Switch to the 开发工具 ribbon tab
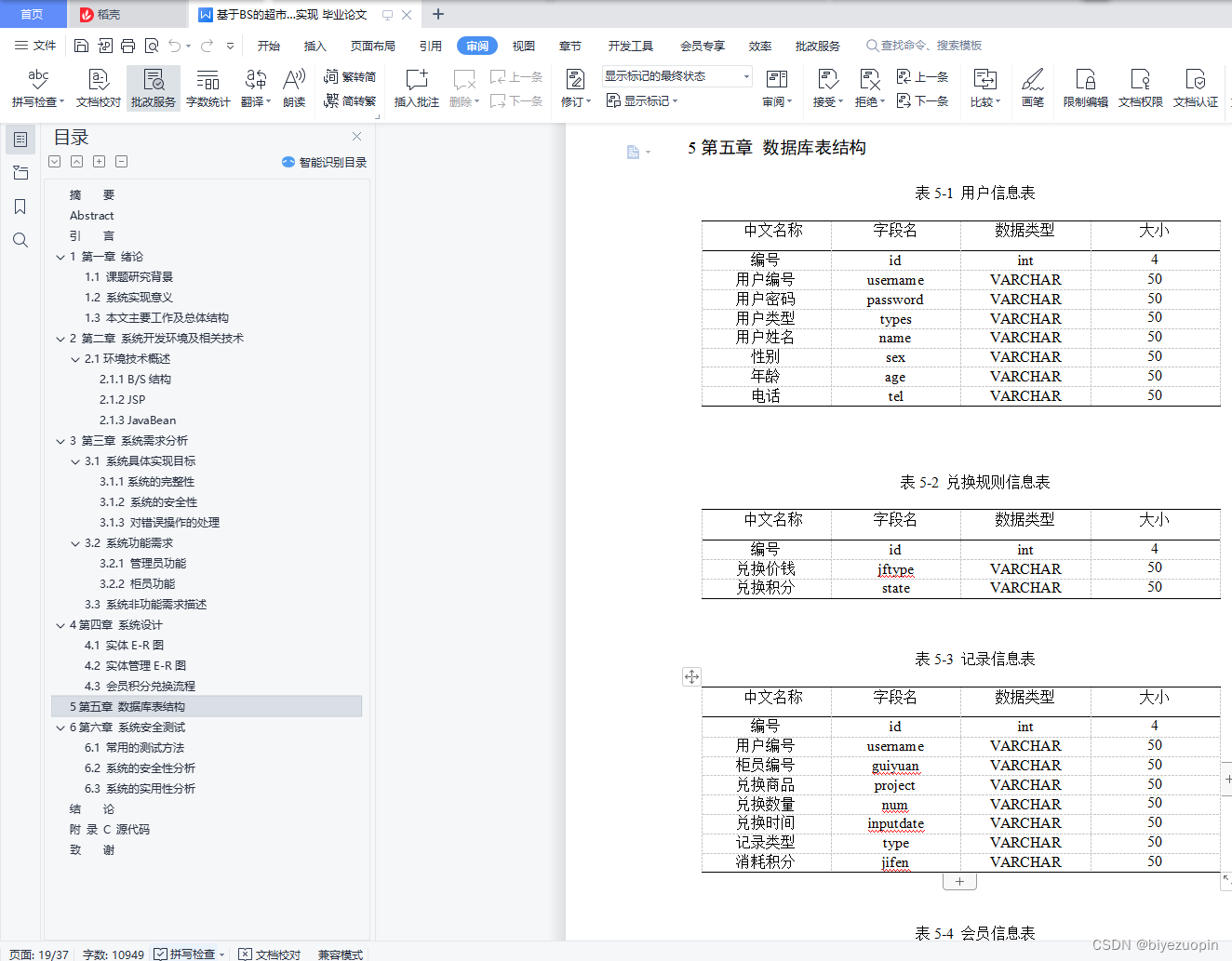This screenshot has height=961, width=1232. coord(631,46)
